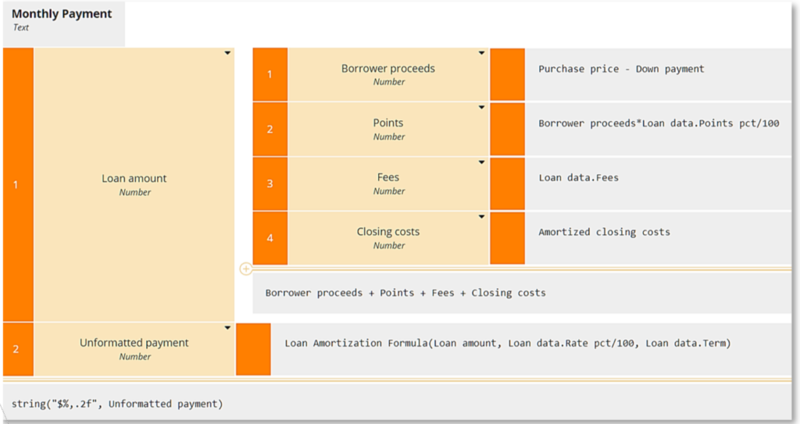Select row number 3 beside Fees
The image size is (800, 424).
269,184
